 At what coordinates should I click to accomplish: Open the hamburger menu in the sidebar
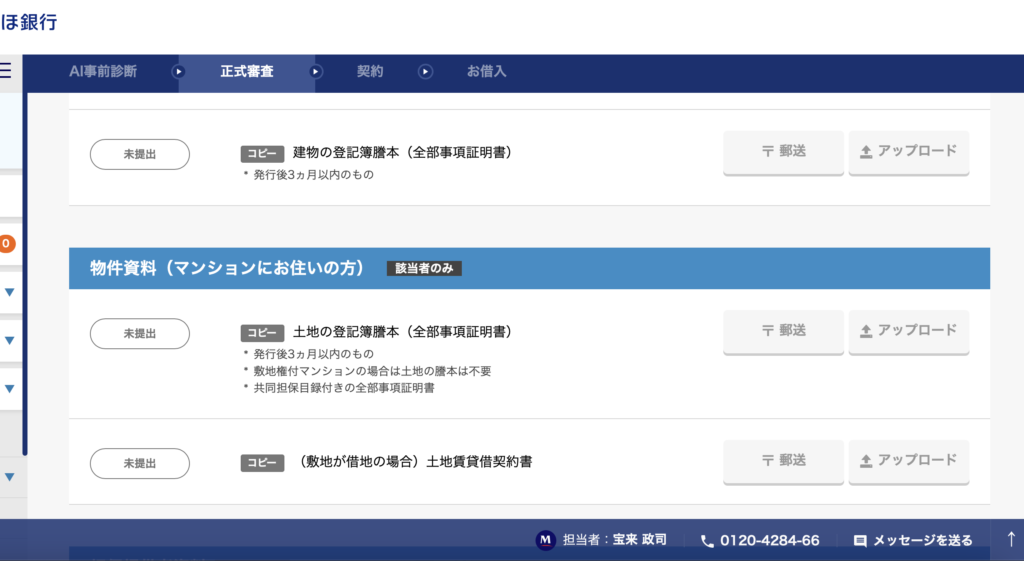click(6, 71)
